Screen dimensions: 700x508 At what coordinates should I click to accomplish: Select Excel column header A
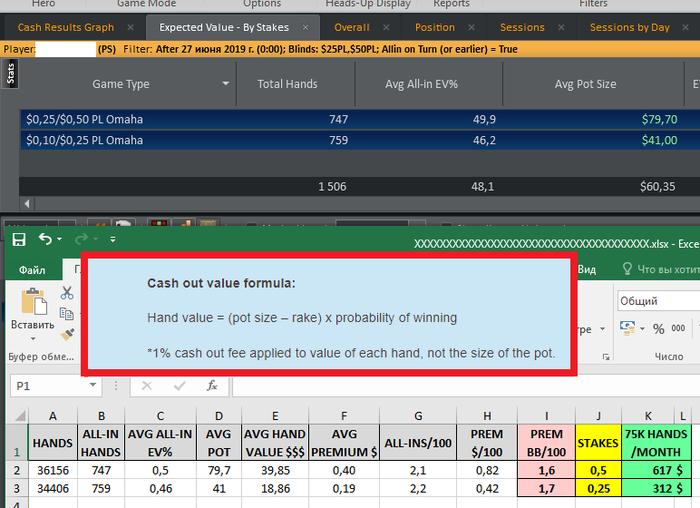(x=53, y=416)
